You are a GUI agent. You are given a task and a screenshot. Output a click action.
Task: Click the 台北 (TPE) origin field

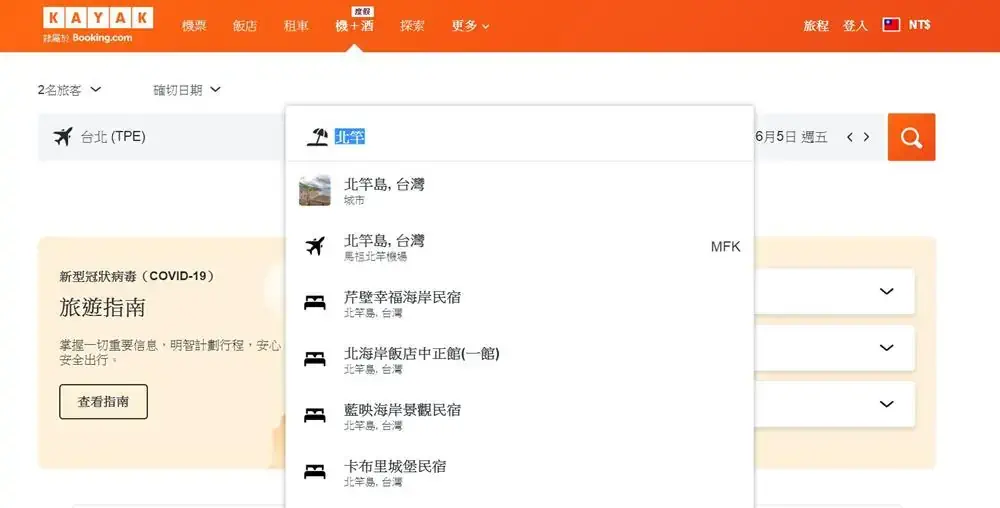point(162,137)
